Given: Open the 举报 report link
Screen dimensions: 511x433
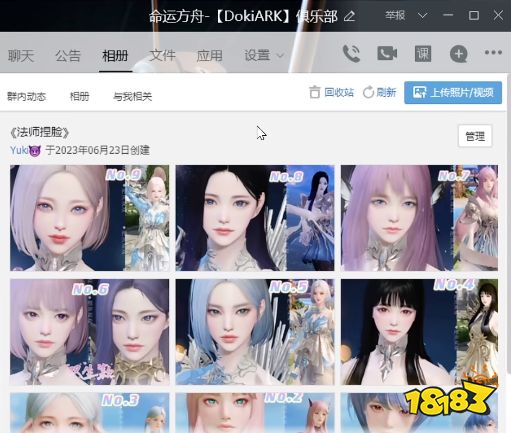Looking at the screenshot, I should pyautogui.click(x=395, y=16).
